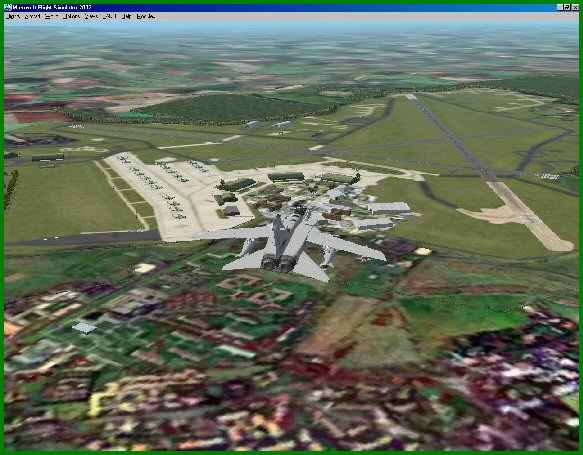Restore down the Flight Simulator window

(567, 7)
